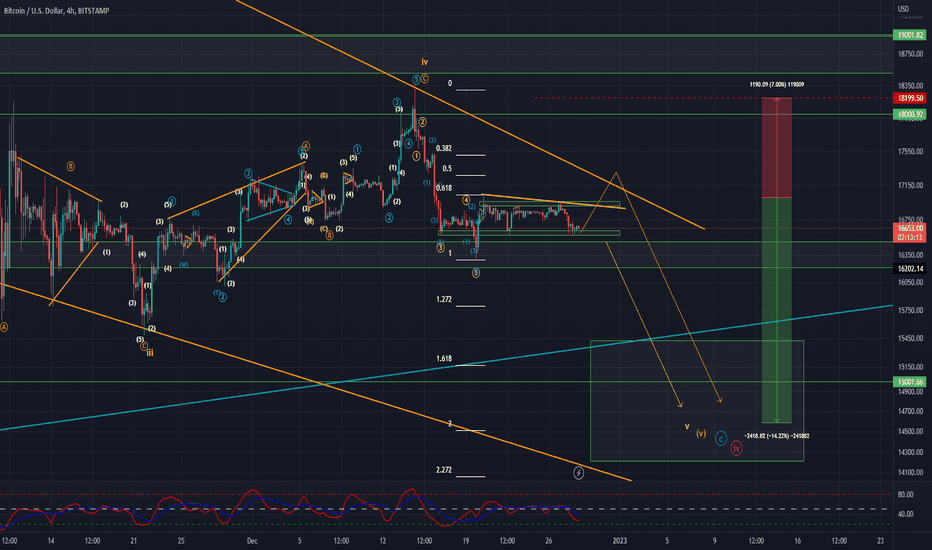Select the green 19001.82 price label

(x=910, y=35)
